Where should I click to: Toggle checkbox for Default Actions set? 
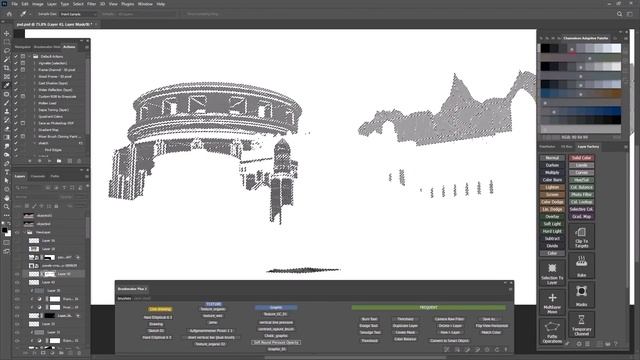tap(16, 56)
